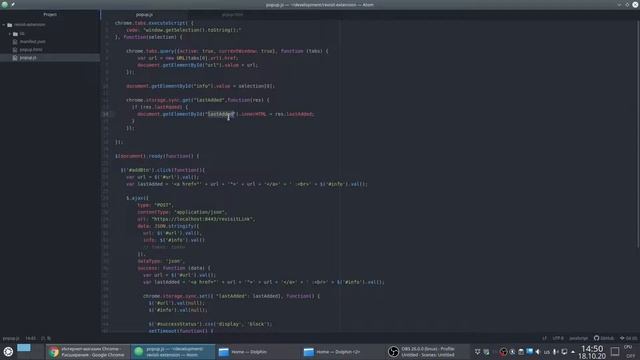Screen dimensions: 640x360
Task: Collapse the root project folder arrow
Action: 4,25
